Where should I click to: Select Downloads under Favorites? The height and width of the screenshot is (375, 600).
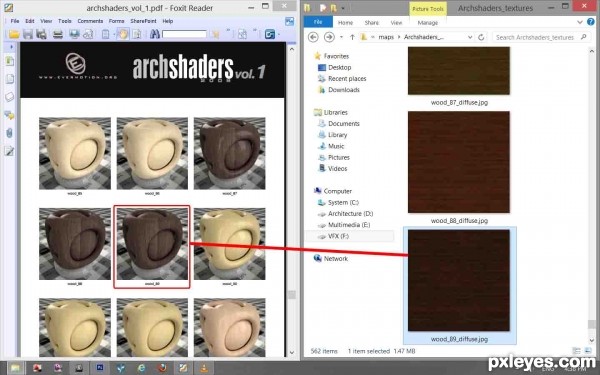tap(344, 90)
